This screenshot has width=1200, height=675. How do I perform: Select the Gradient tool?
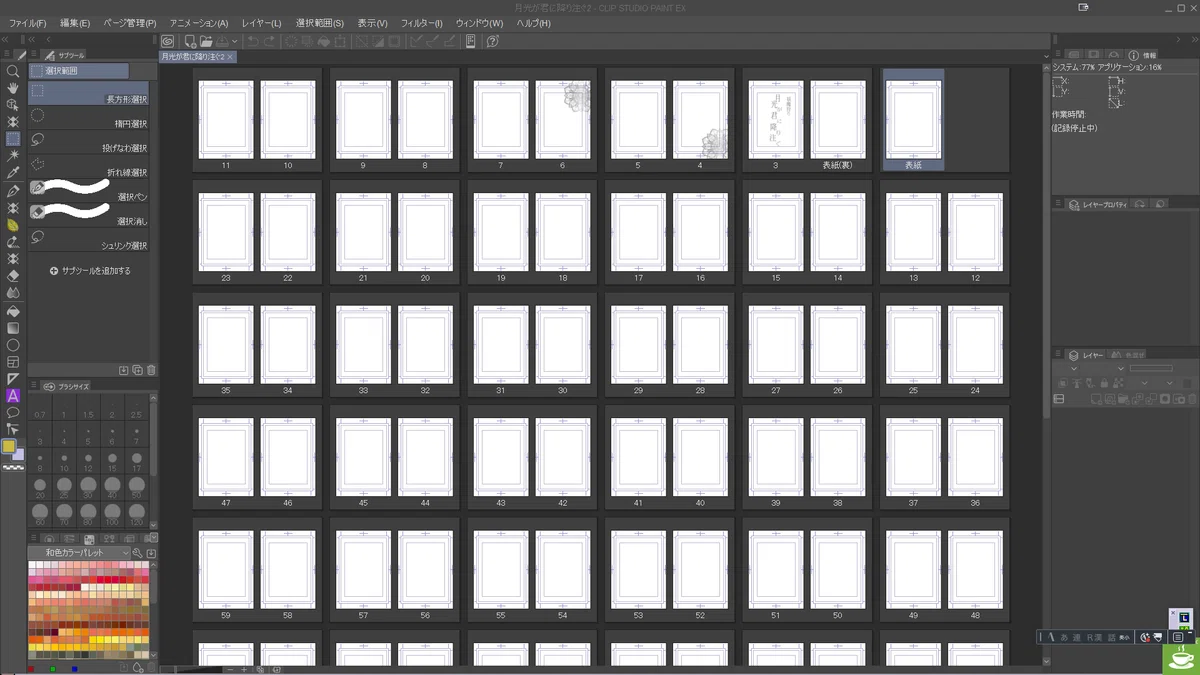point(13,328)
